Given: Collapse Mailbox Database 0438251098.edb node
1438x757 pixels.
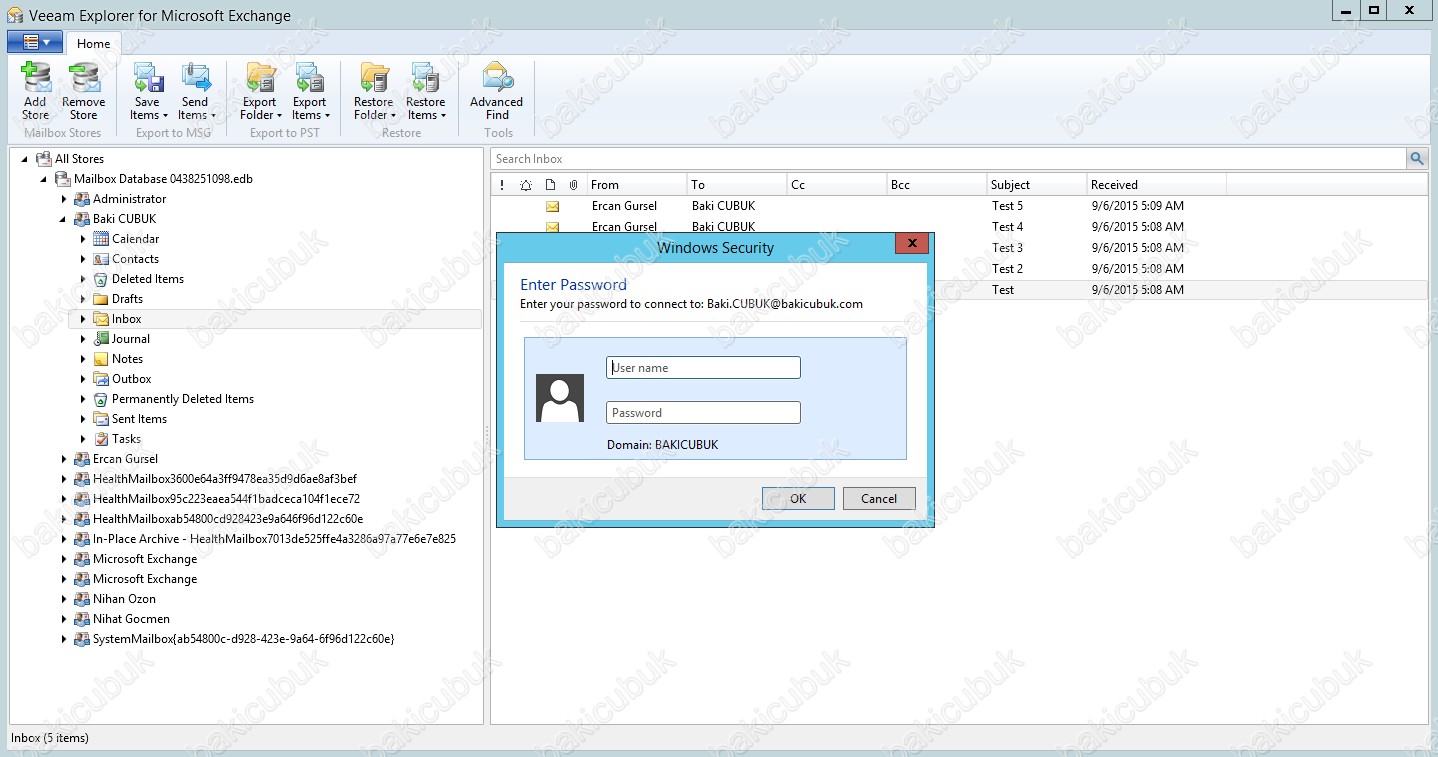Looking at the screenshot, I should click(44, 179).
